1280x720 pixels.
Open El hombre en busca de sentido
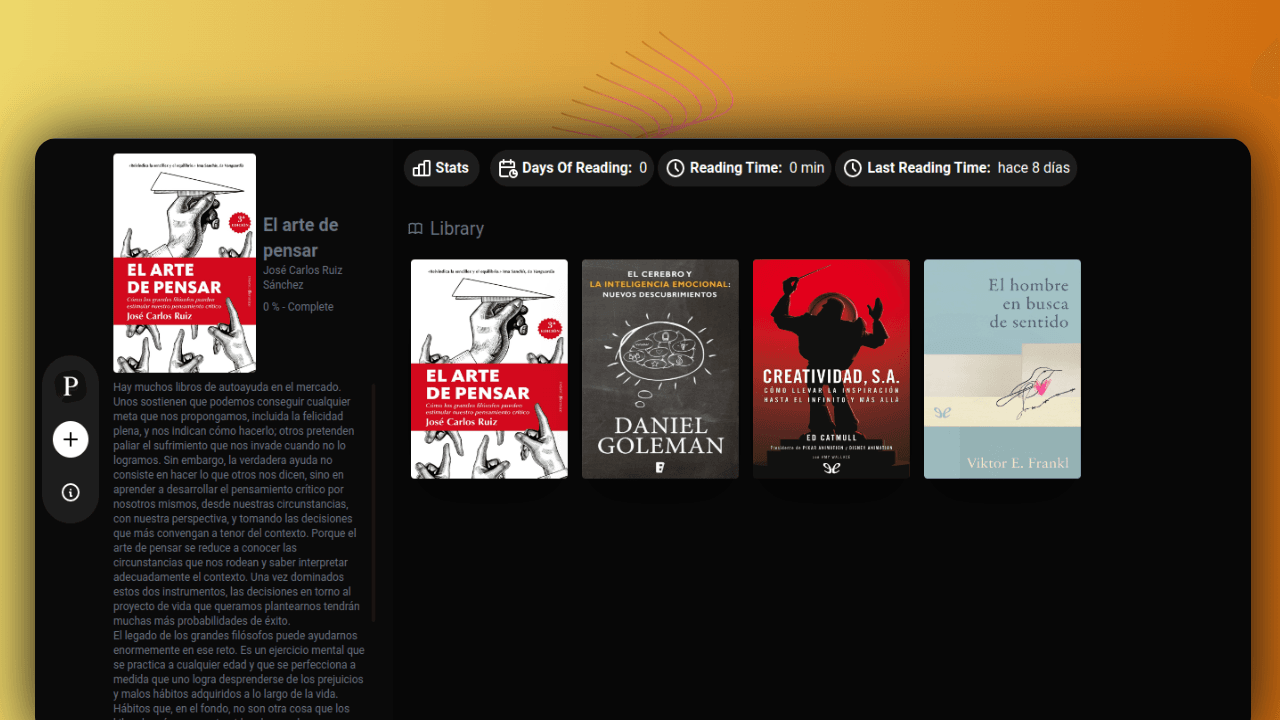coord(1002,369)
